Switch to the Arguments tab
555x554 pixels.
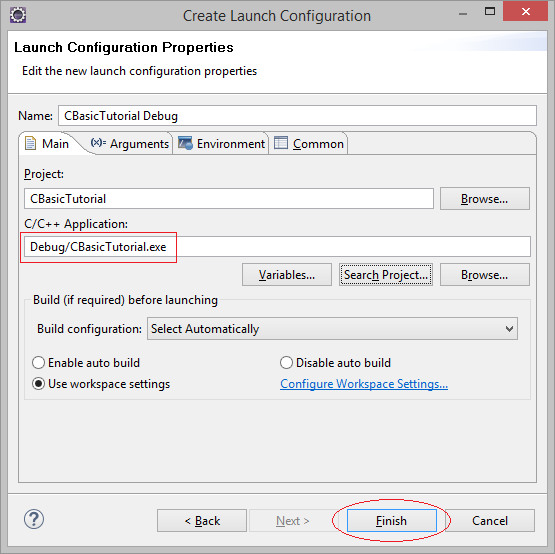pyautogui.click(x=130, y=144)
